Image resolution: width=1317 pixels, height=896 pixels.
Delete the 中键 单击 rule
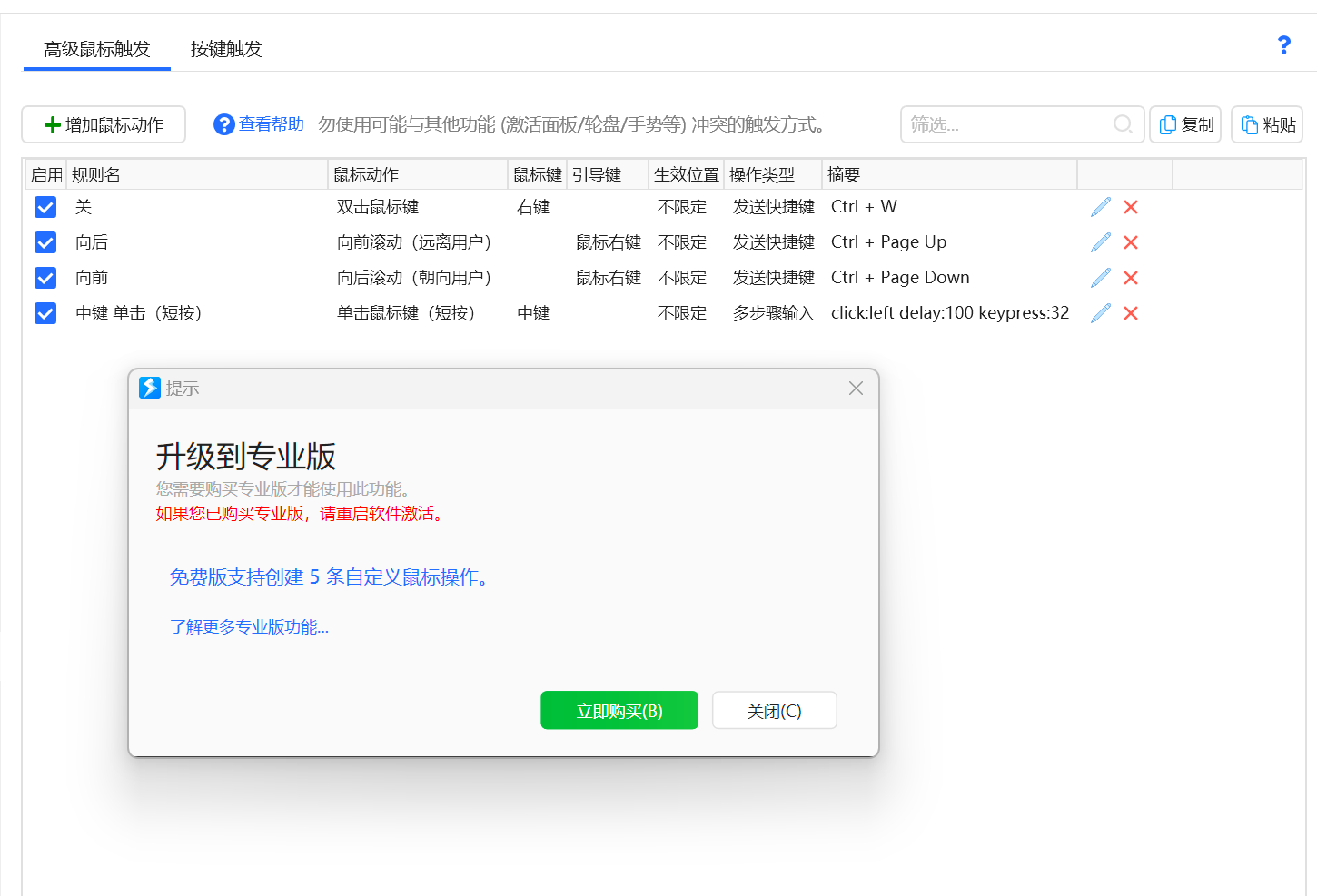1131,313
